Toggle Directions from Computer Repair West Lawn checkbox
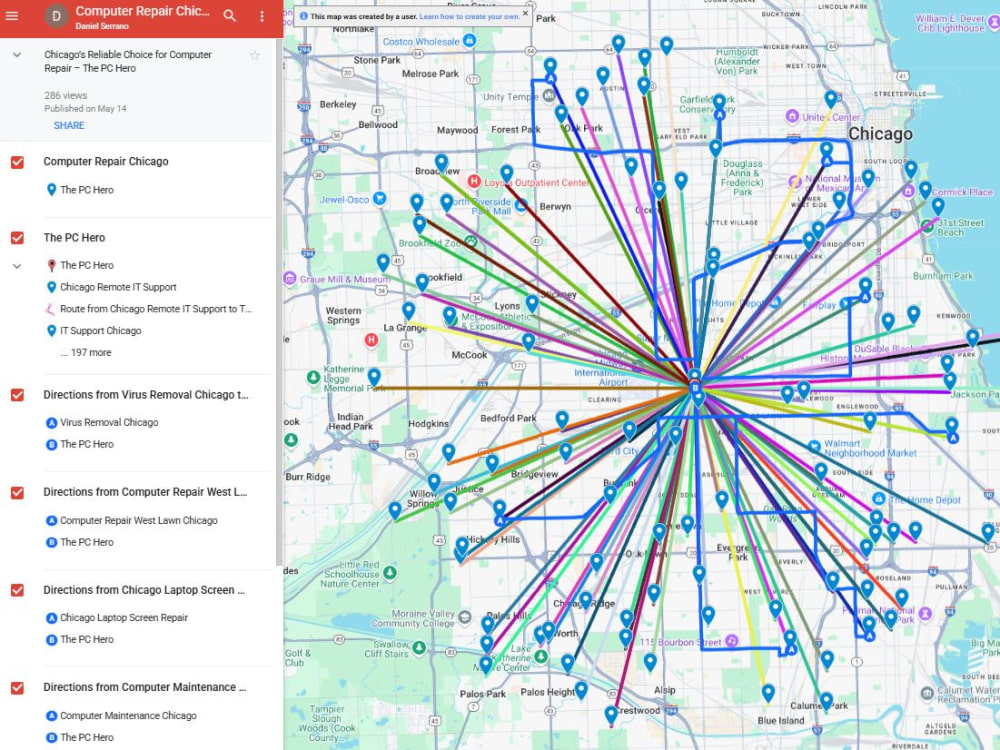Image resolution: width=1000 pixels, height=750 pixels. 17,493
